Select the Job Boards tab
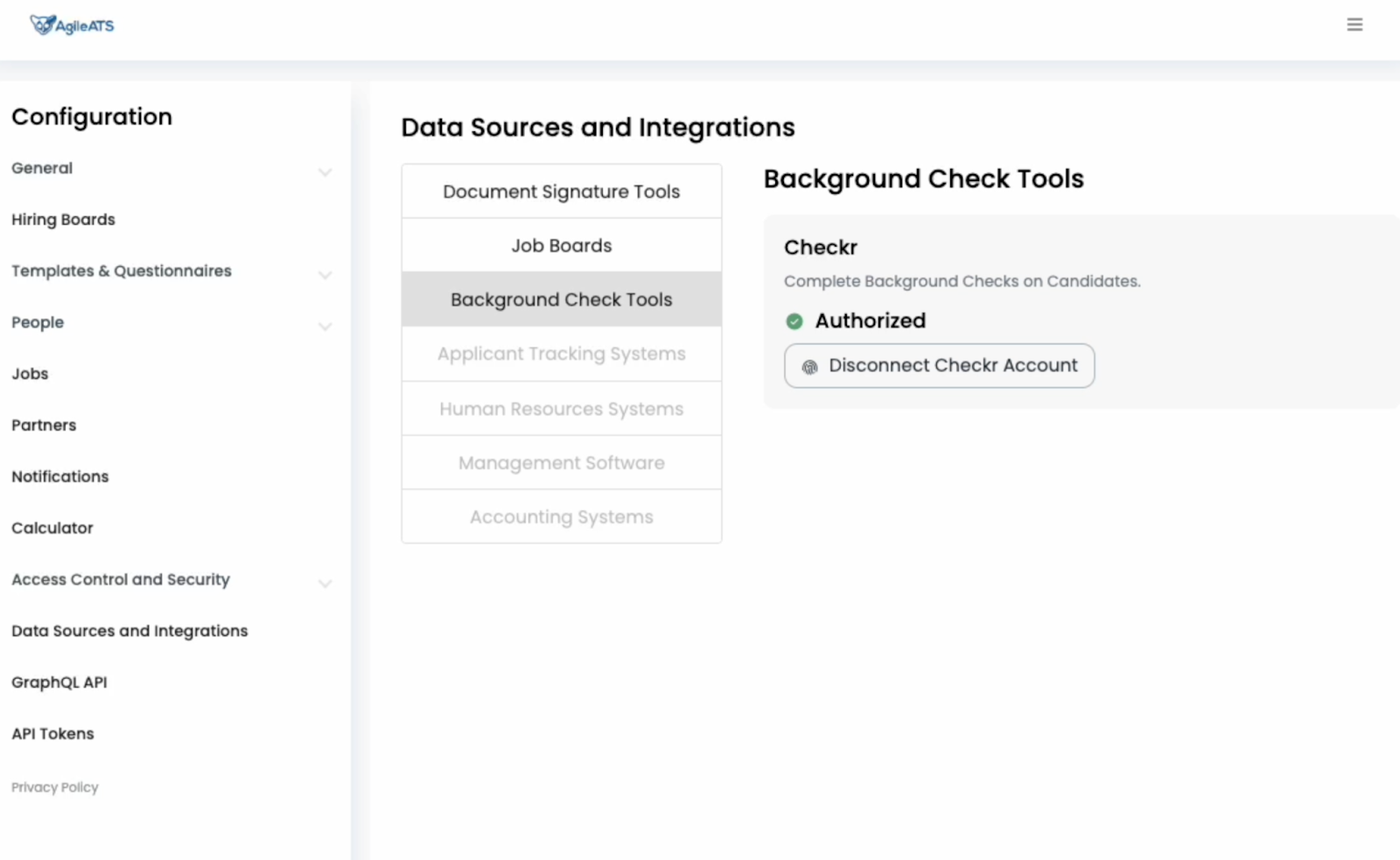1400x860 pixels. tap(562, 246)
